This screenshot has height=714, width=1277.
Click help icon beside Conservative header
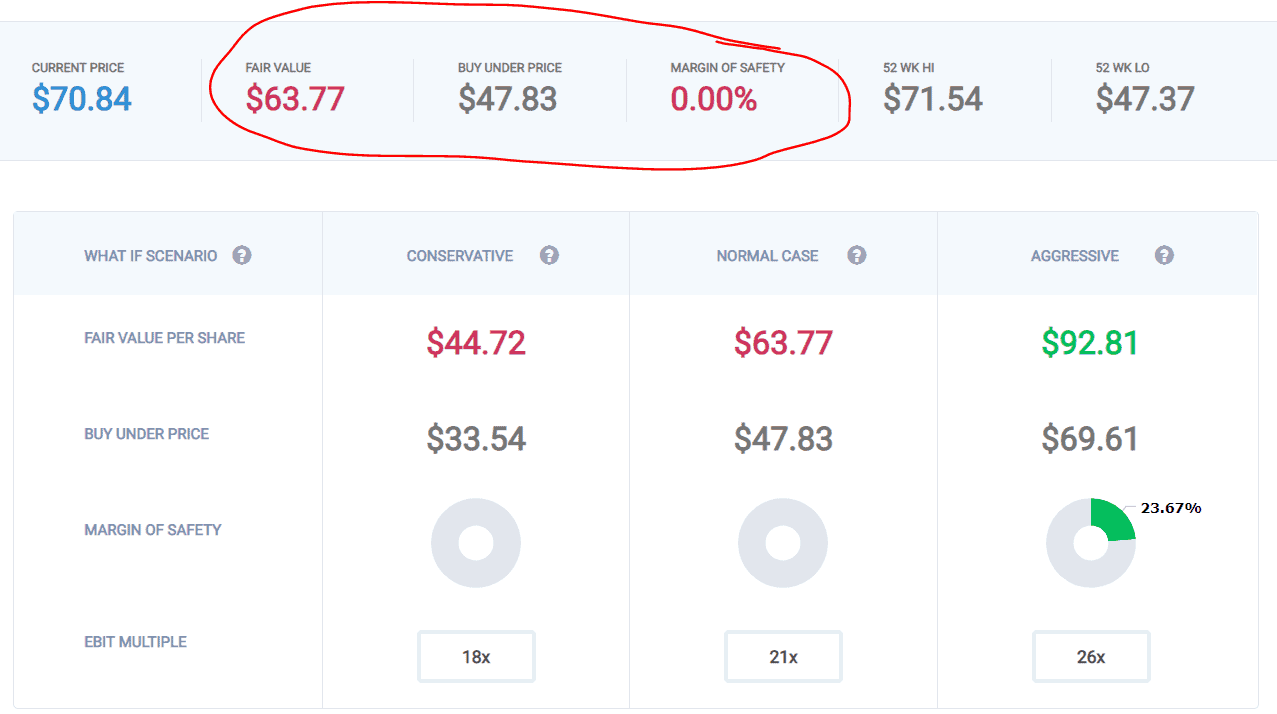coord(549,255)
